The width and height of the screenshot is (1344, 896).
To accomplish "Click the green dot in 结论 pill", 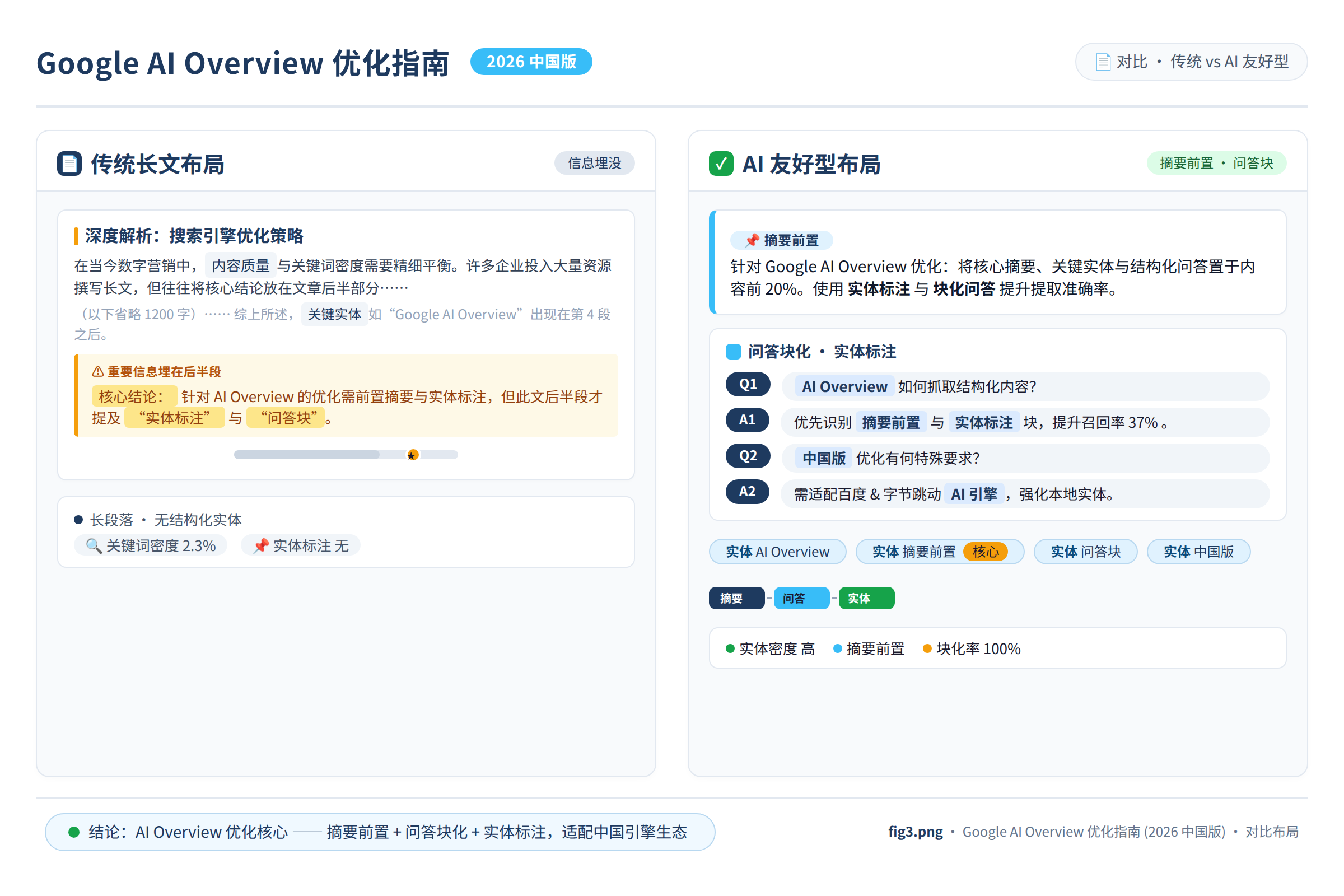I will point(74,832).
